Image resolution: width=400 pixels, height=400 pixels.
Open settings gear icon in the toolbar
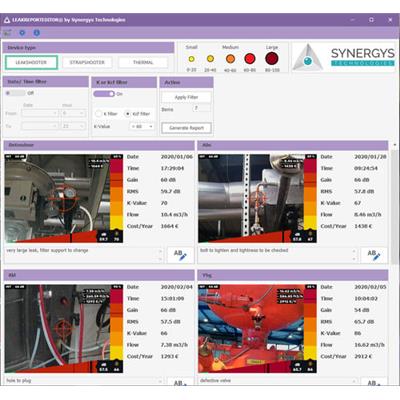coord(22,33)
